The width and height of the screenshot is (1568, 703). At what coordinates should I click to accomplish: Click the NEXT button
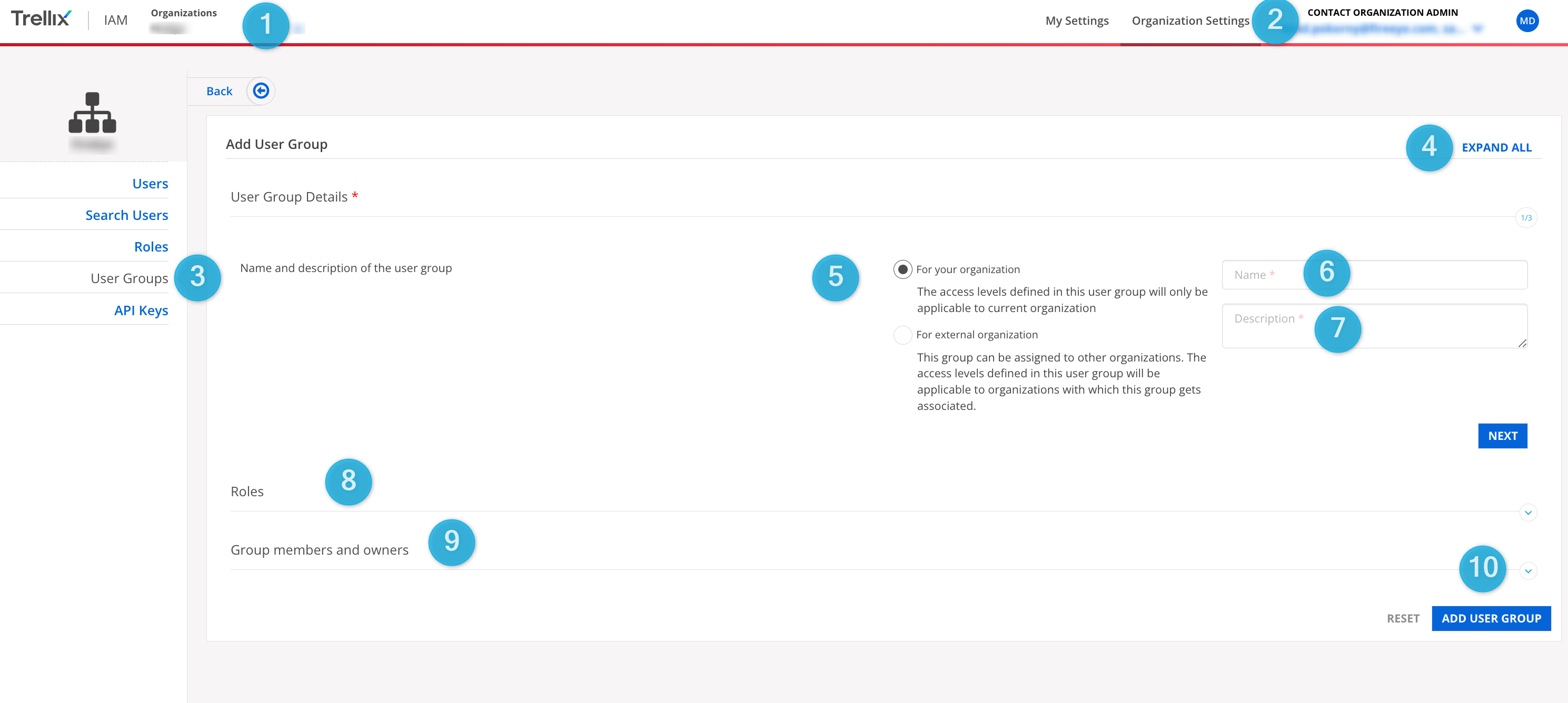1502,435
